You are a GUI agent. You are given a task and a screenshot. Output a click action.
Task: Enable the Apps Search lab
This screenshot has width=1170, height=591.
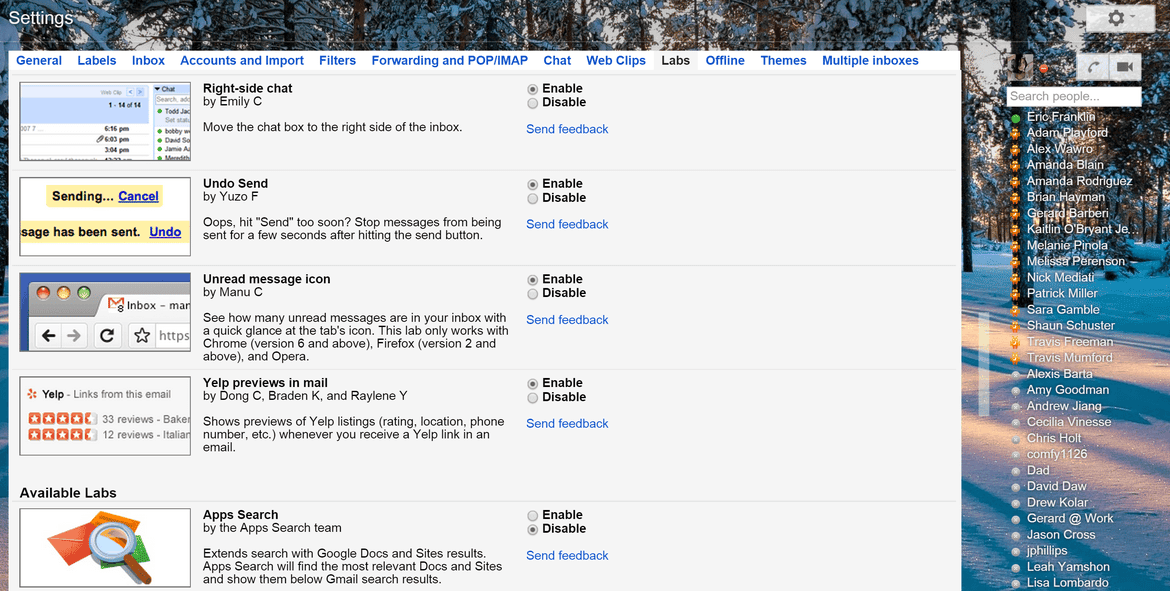pos(533,514)
